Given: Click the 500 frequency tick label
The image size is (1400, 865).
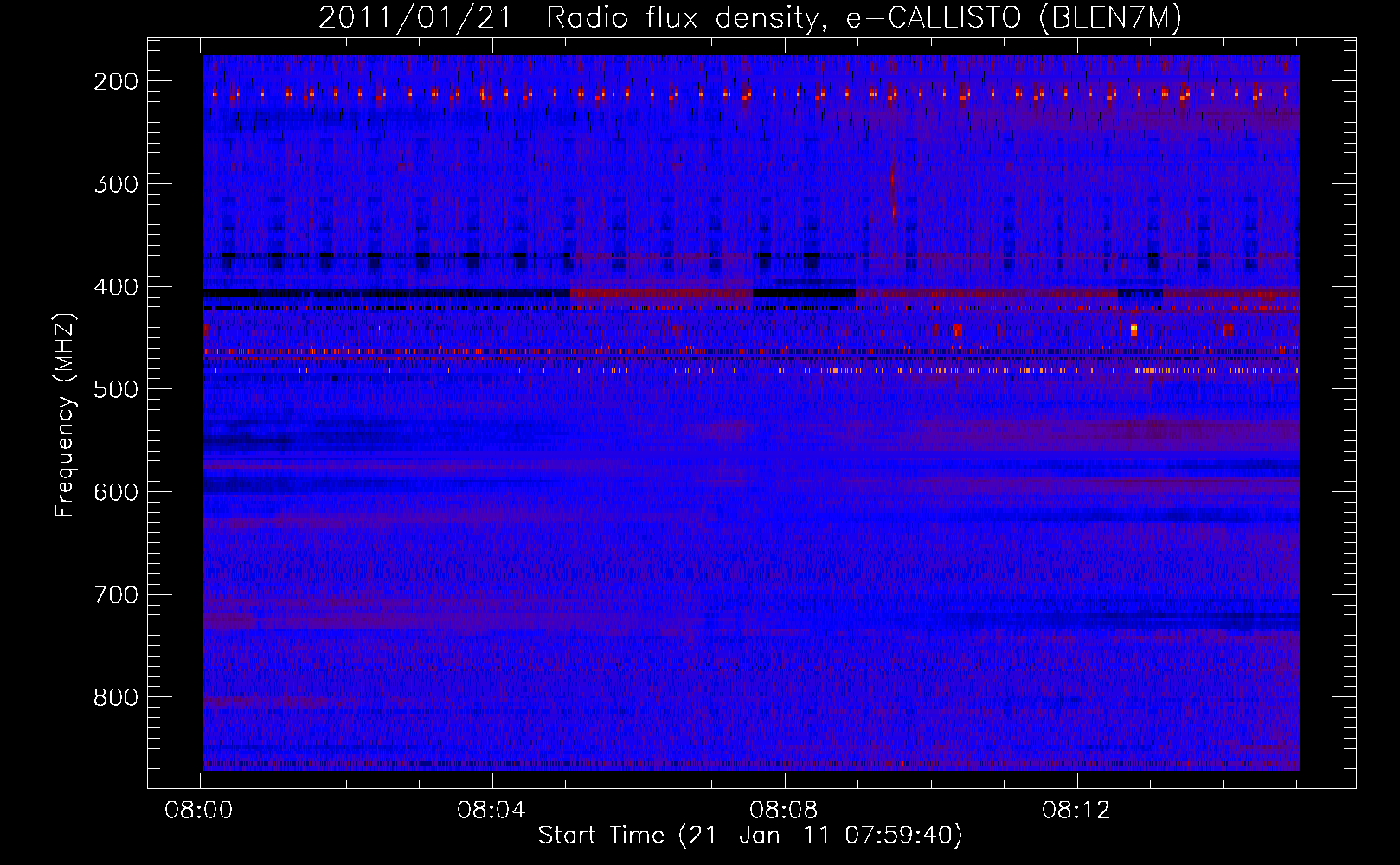Looking at the screenshot, I should coord(116,389).
